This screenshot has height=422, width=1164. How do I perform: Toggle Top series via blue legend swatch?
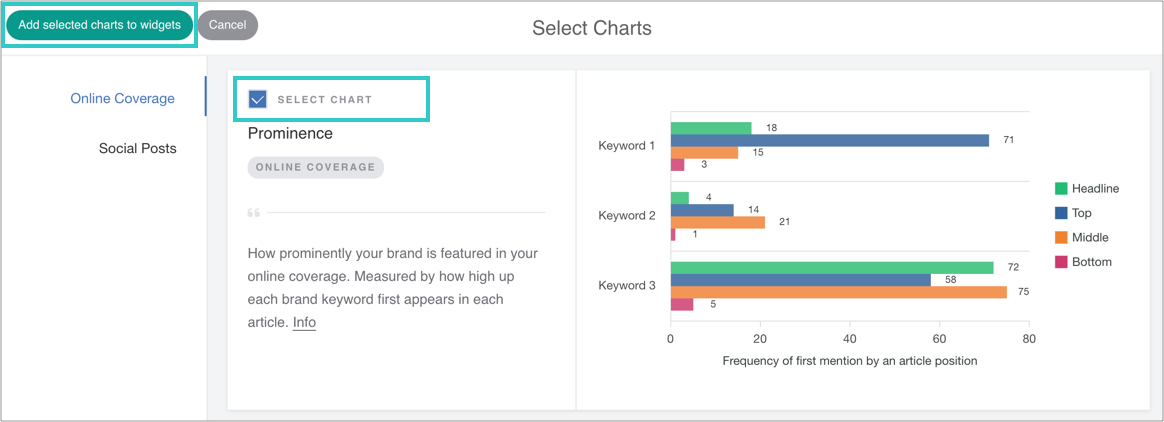click(1062, 213)
